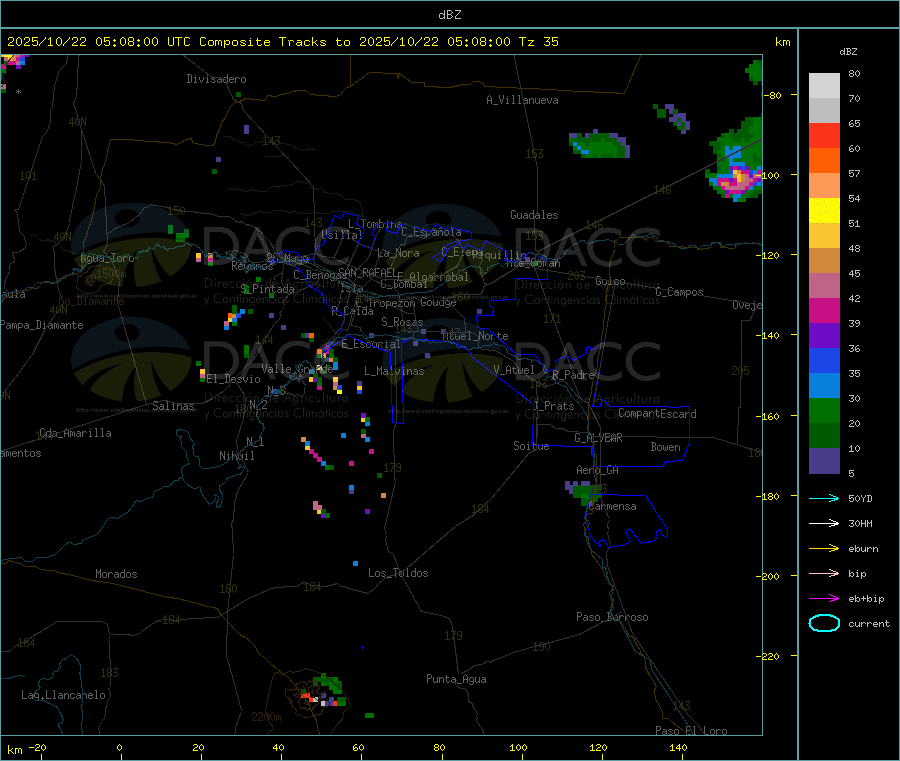Click the white 30HM arrow icon
Viewport: 900px width, 761px height.
click(x=824, y=523)
